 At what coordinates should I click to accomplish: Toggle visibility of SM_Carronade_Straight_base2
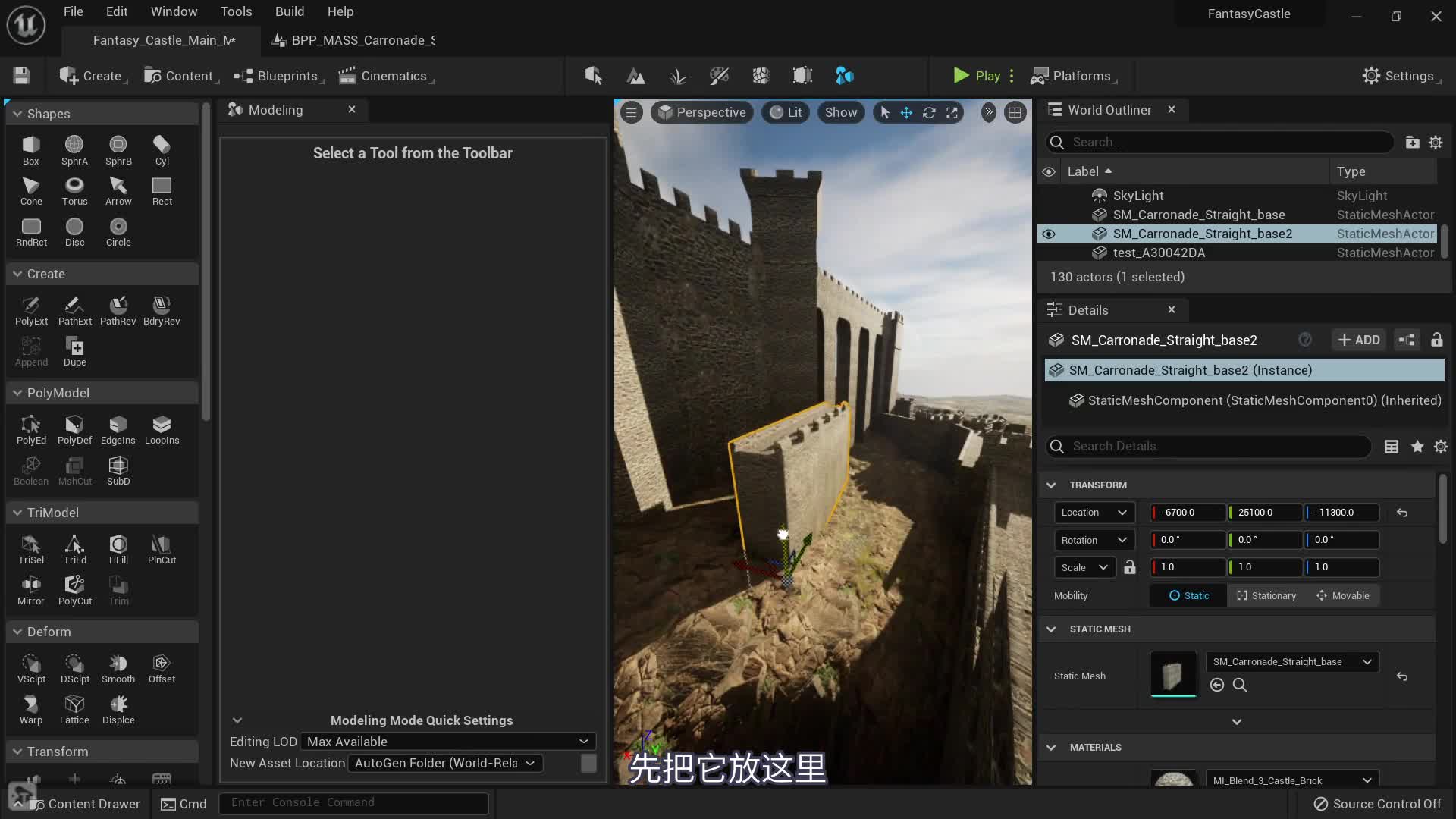(1049, 234)
